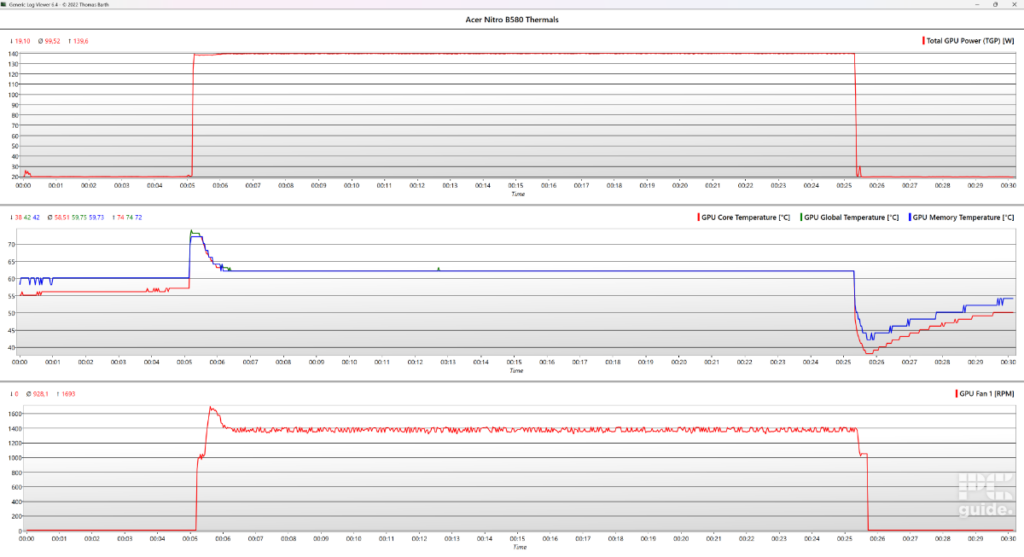Click the 00:25 tick on the power chart time axis
This screenshot has height=557, width=1024.
point(844,185)
